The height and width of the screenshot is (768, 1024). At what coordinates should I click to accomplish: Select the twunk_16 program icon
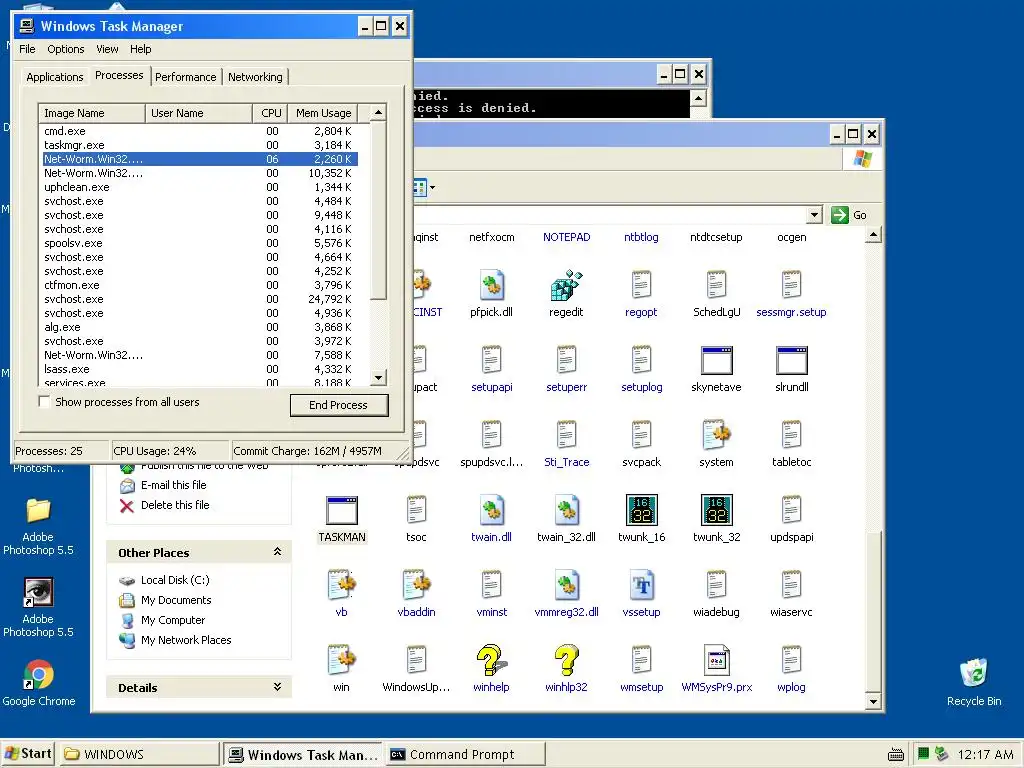(641, 511)
